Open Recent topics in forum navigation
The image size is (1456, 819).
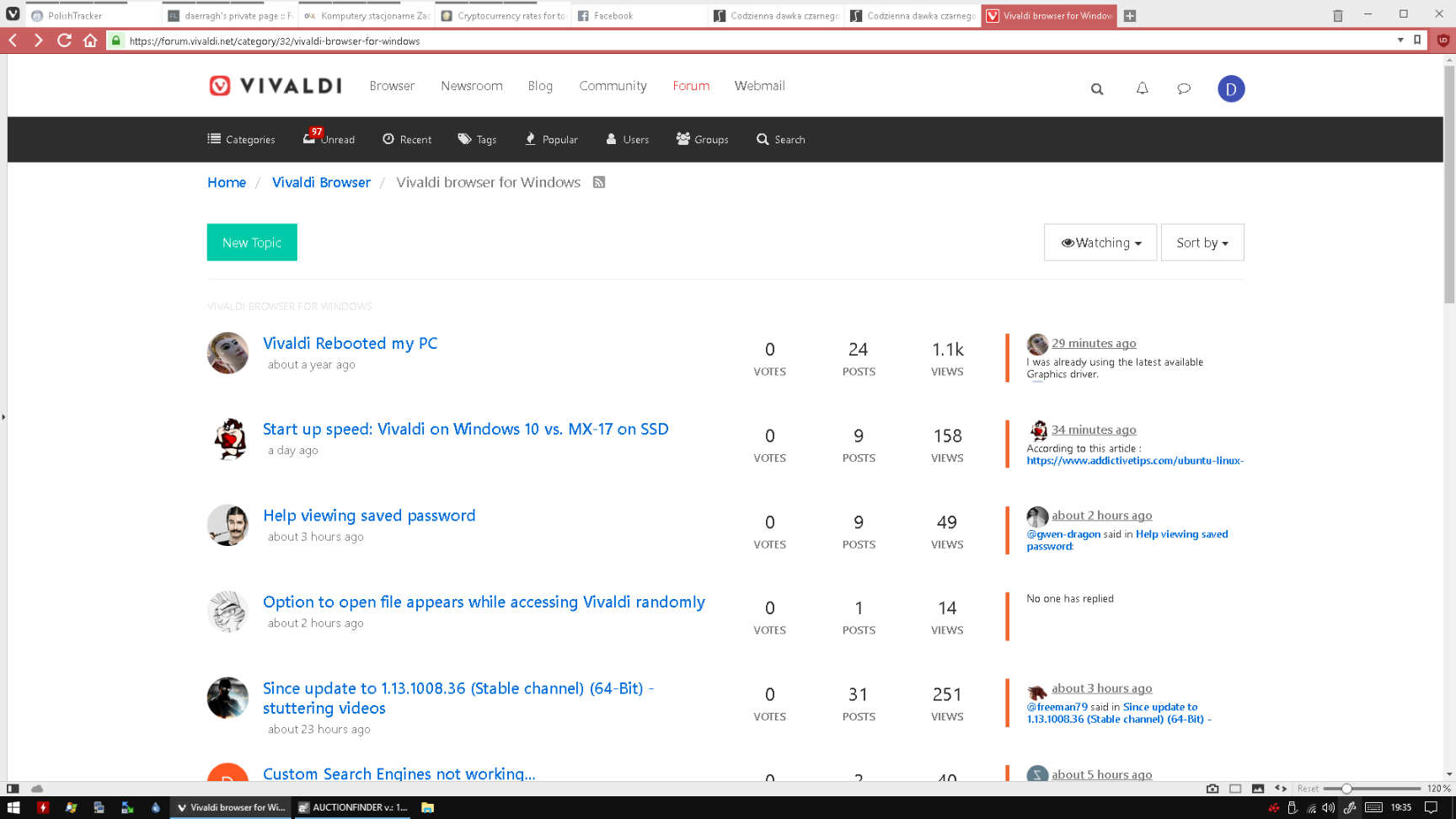407,139
